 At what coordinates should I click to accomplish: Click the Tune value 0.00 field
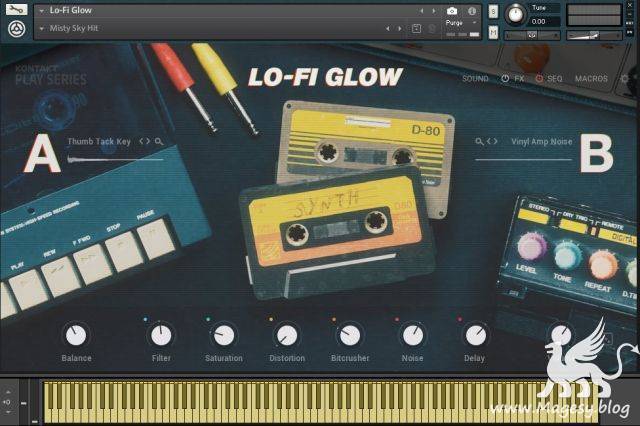click(x=544, y=22)
